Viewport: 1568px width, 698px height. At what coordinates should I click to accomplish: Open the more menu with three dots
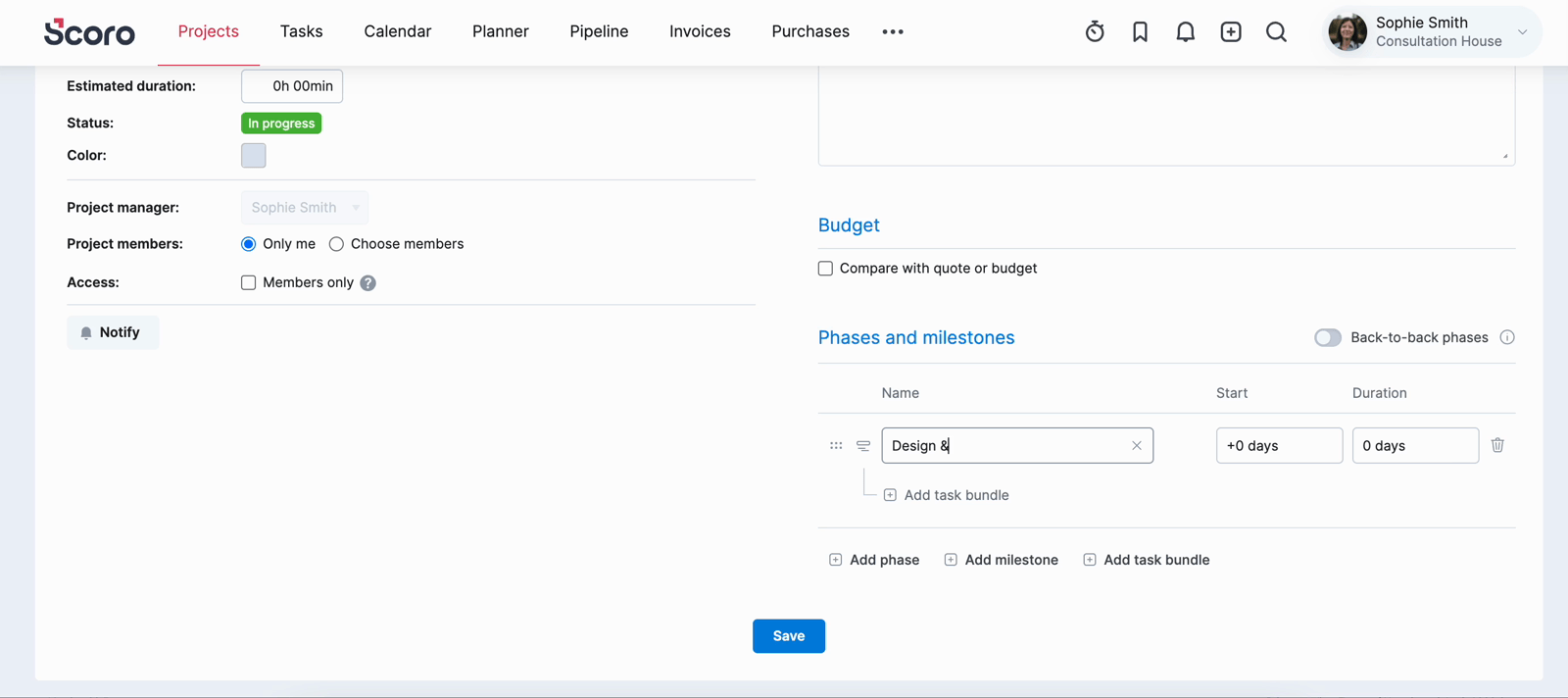(892, 31)
